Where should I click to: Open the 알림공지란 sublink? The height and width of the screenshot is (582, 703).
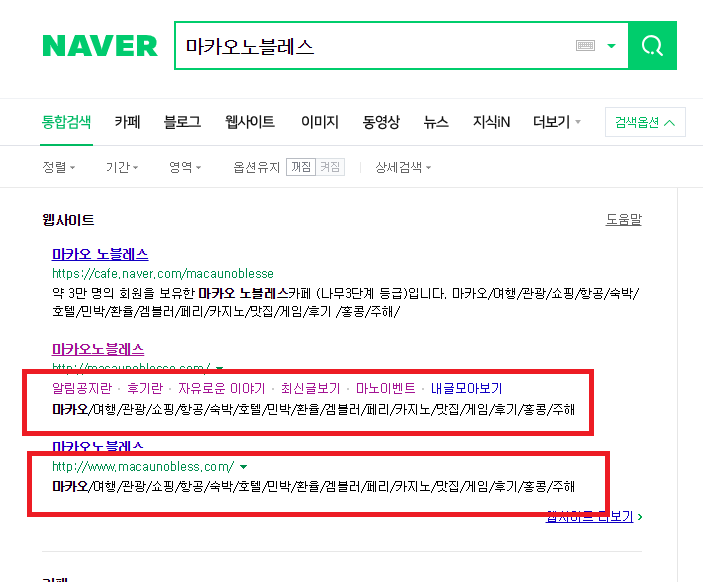click(x=82, y=388)
